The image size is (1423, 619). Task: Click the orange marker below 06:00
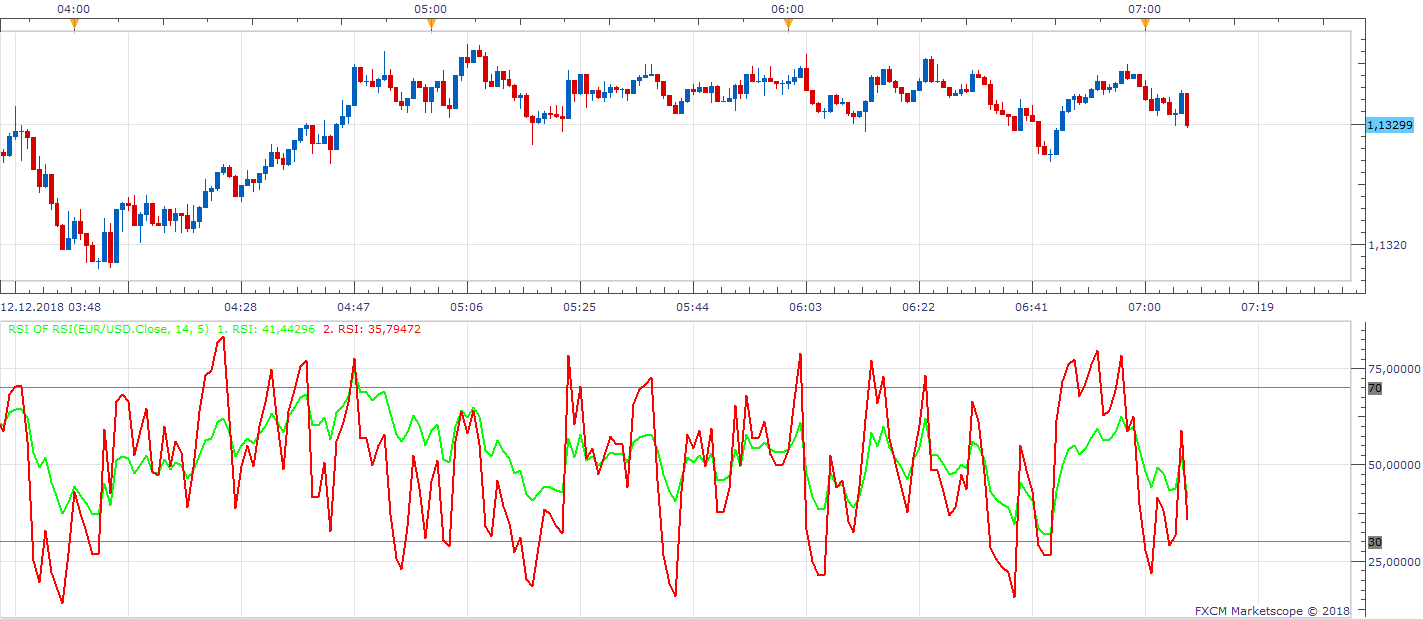(788, 25)
